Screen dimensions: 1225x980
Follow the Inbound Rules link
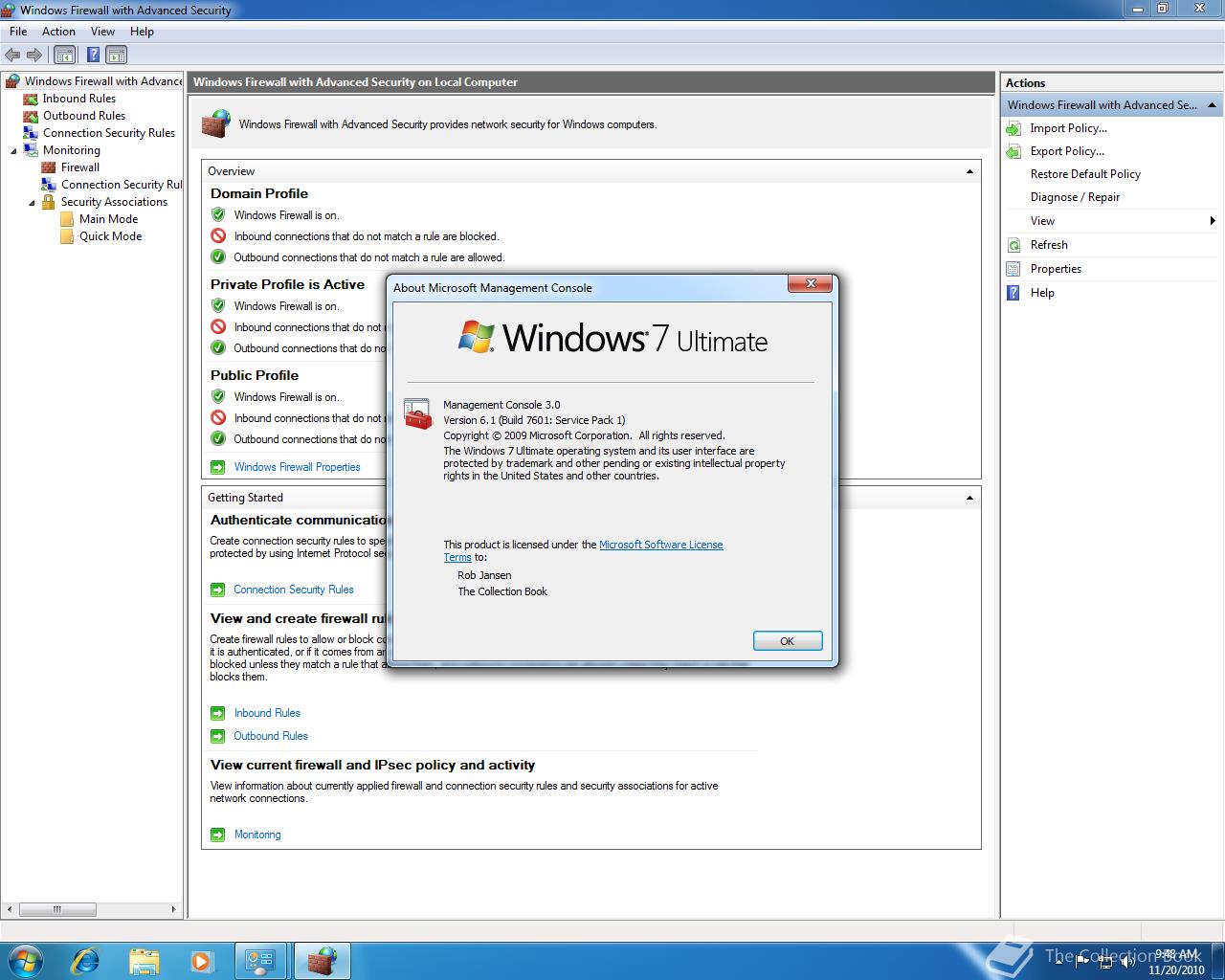point(267,713)
